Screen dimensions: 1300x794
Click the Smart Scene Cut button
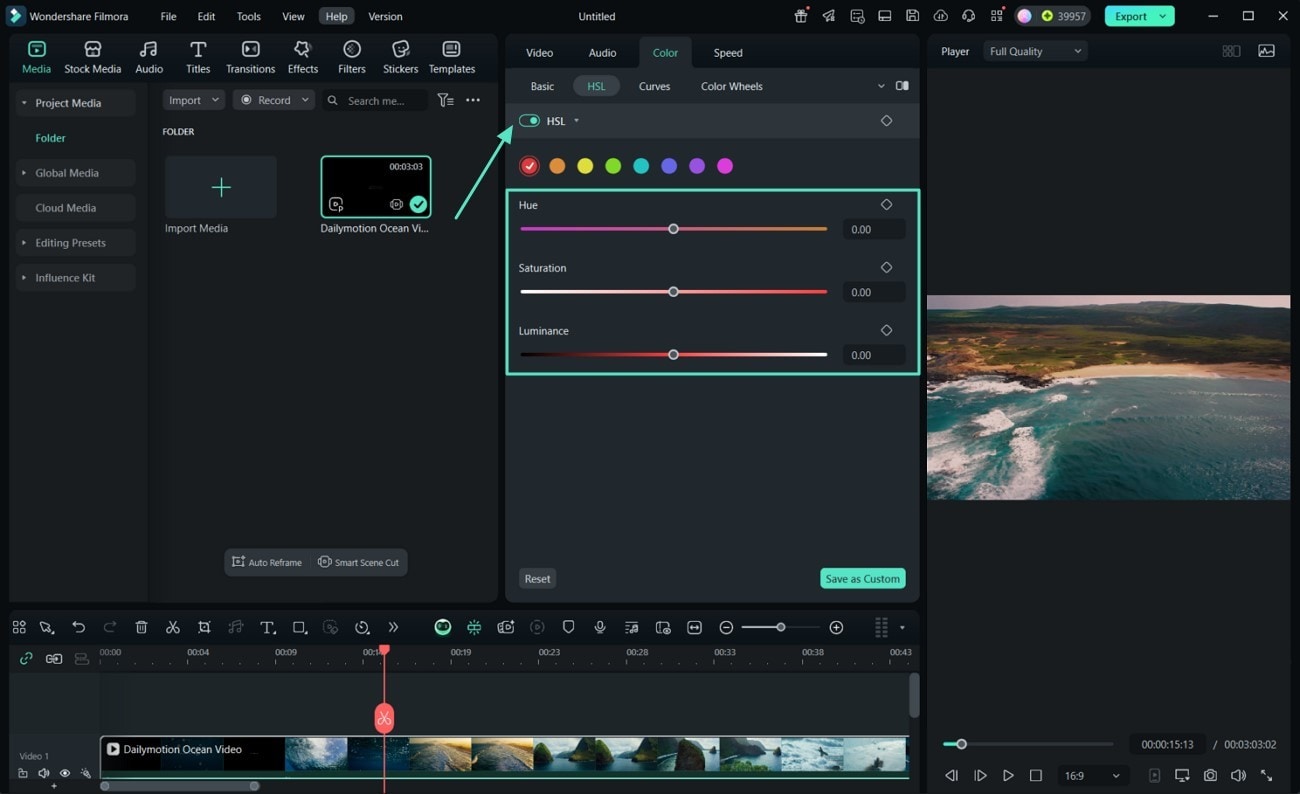358,562
